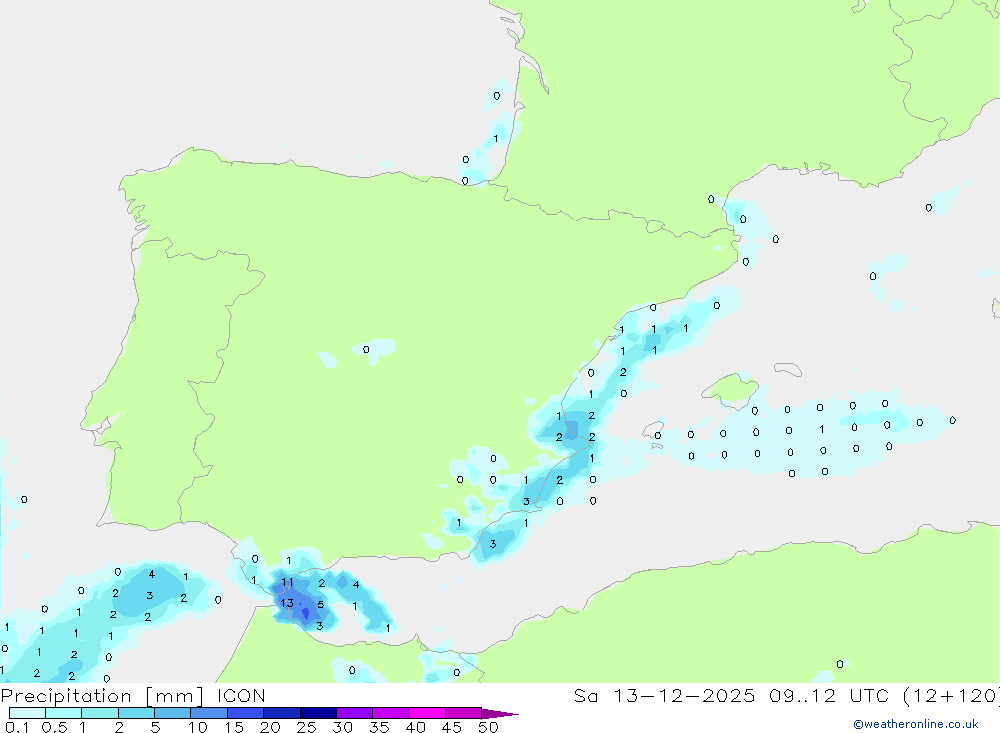The height and width of the screenshot is (733, 1000).
Task: Click the "20" legend scale label
Action: pos(270,727)
